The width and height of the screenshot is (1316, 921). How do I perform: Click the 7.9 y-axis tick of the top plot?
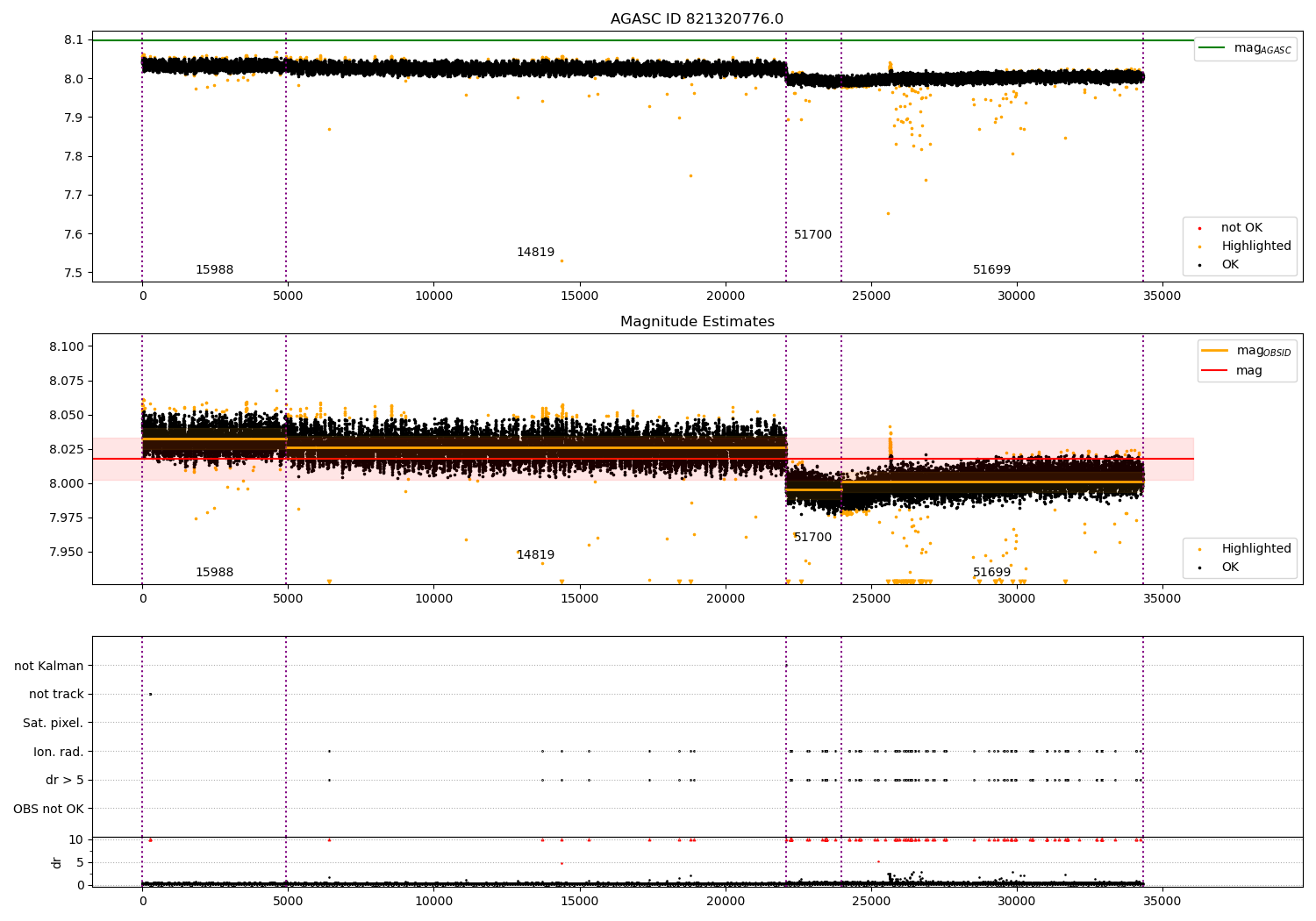coord(73,118)
